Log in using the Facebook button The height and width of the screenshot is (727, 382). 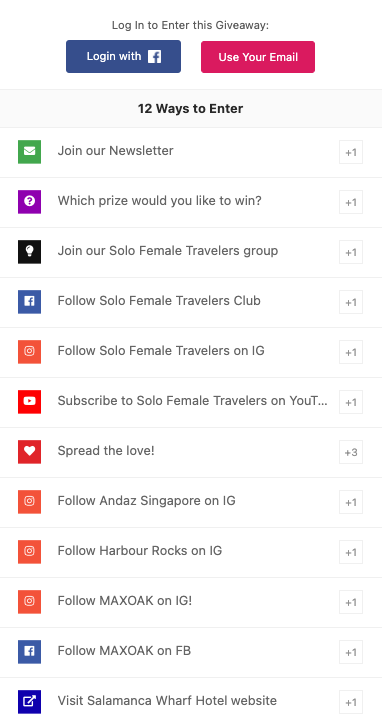click(123, 57)
